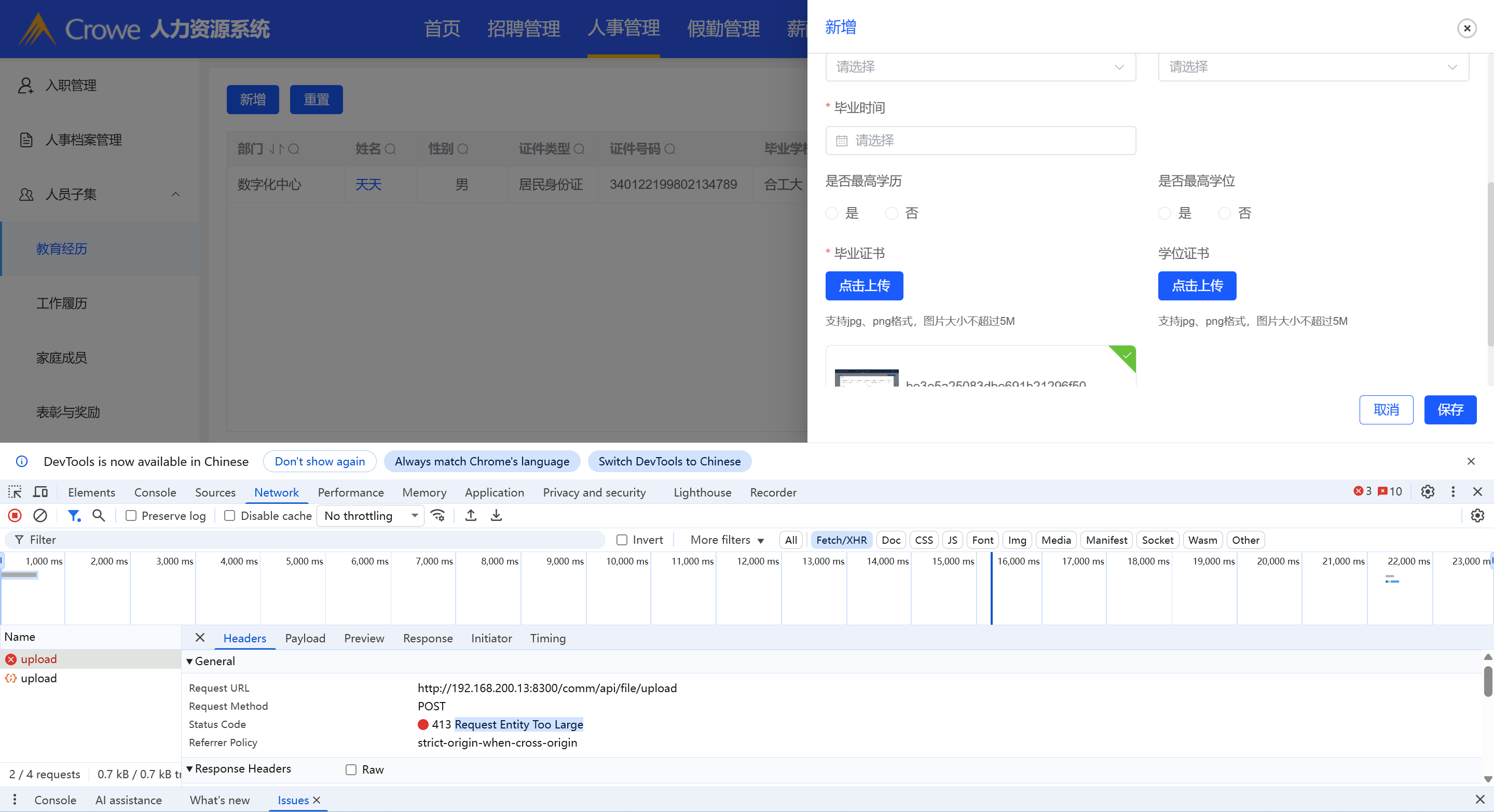
Task: Toggle the network filter funnel icon
Action: click(x=74, y=515)
